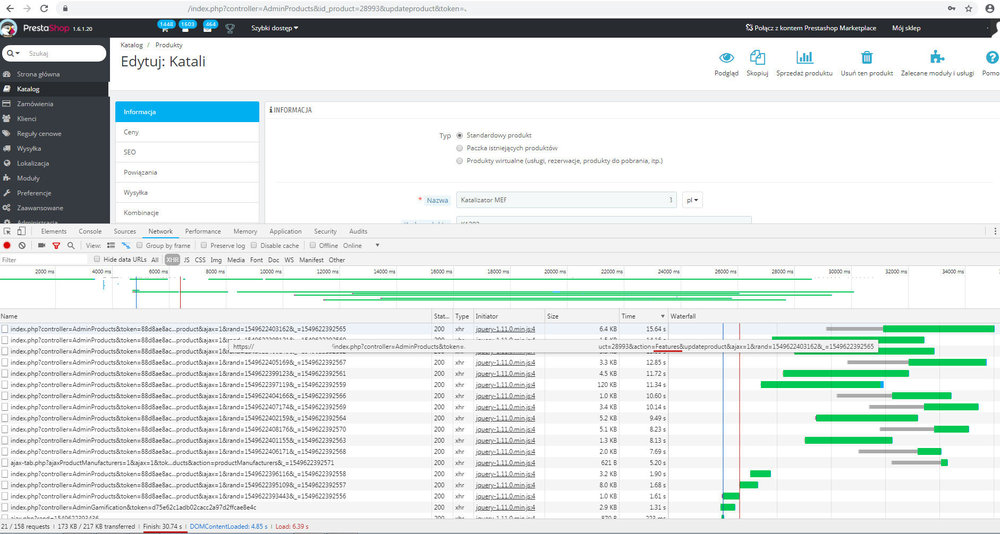Toggle the DevTools network filter funnel icon

pyautogui.click(x=56, y=245)
